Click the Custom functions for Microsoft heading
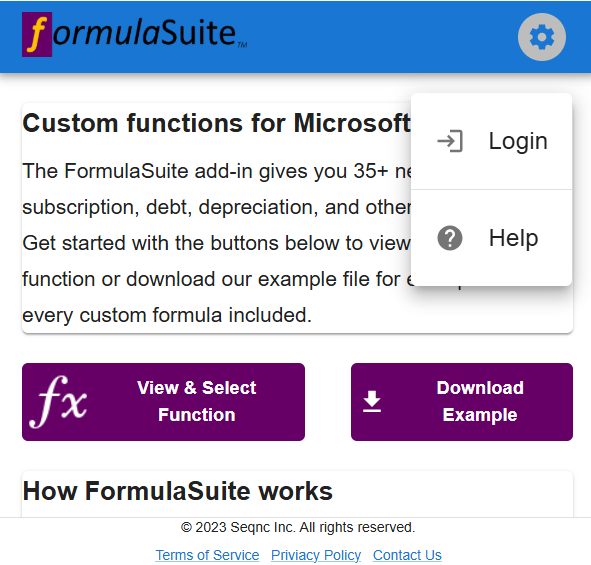Image resolution: width=591 pixels, height=565 pixels. click(216, 123)
